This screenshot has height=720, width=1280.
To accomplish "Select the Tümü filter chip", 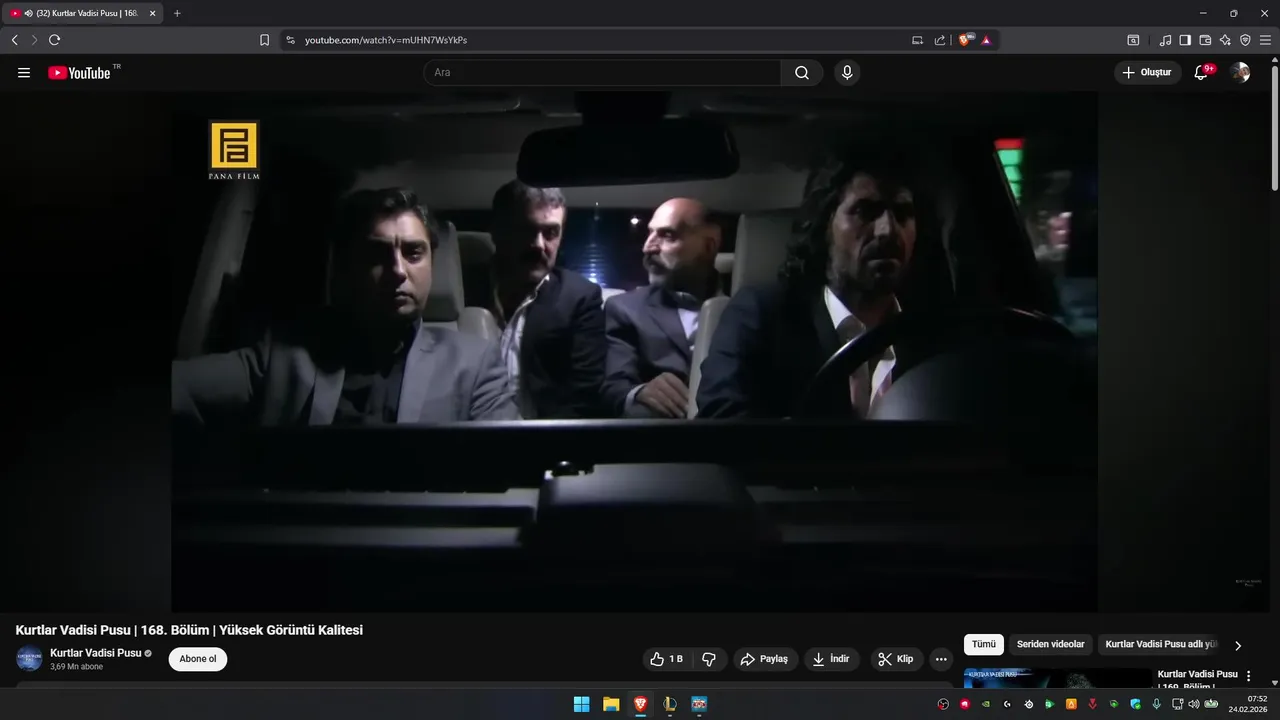I will (984, 645).
